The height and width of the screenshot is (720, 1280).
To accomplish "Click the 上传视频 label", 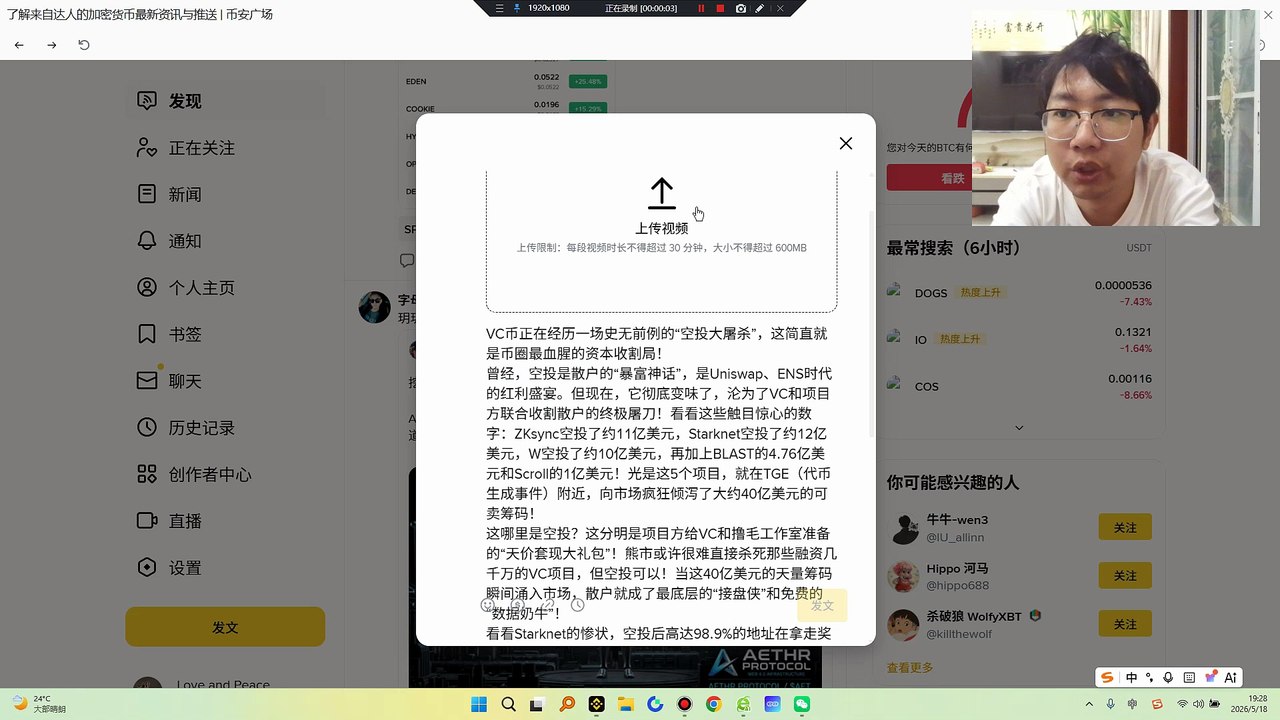I will coord(661,228).
